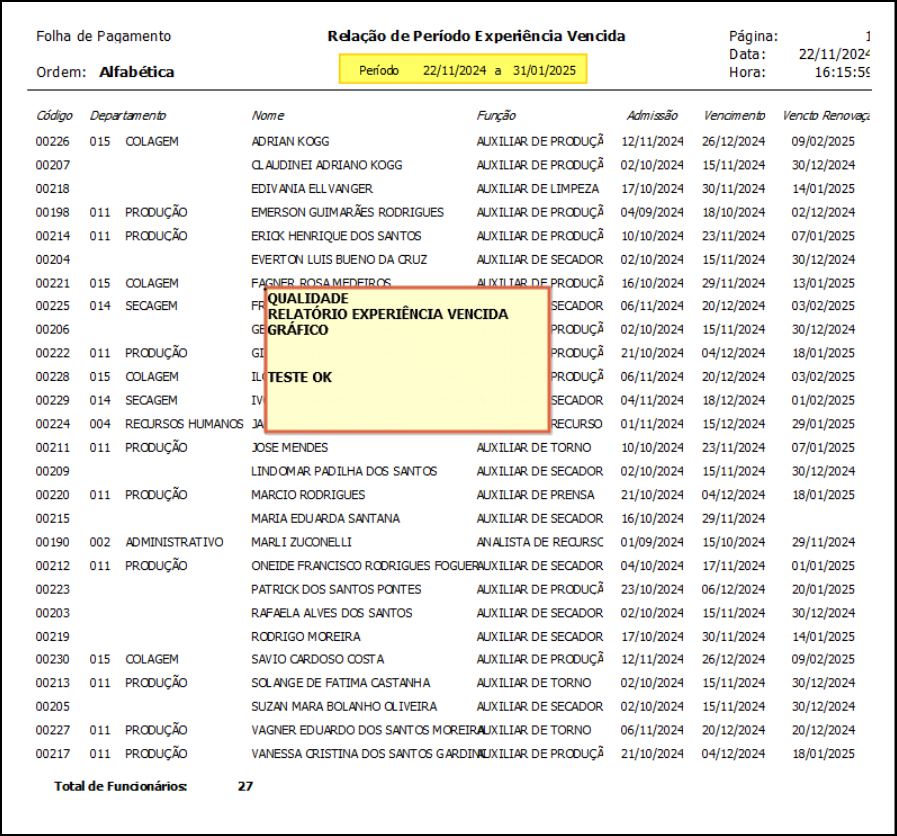The height and width of the screenshot is (836, 897).
Task: Select the end date 31/01/2025 in Período box
Action: pos(544,70)
